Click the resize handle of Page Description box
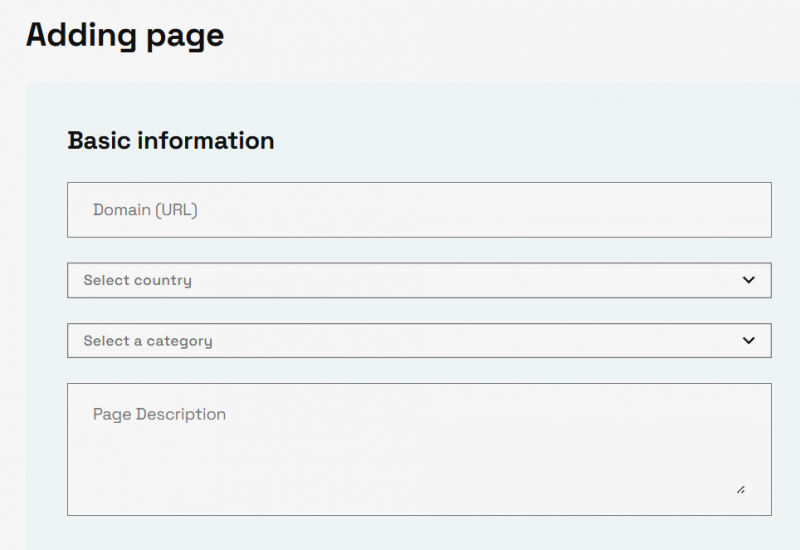The width and height of the screenshot is (800, 550). coord(740,490)
